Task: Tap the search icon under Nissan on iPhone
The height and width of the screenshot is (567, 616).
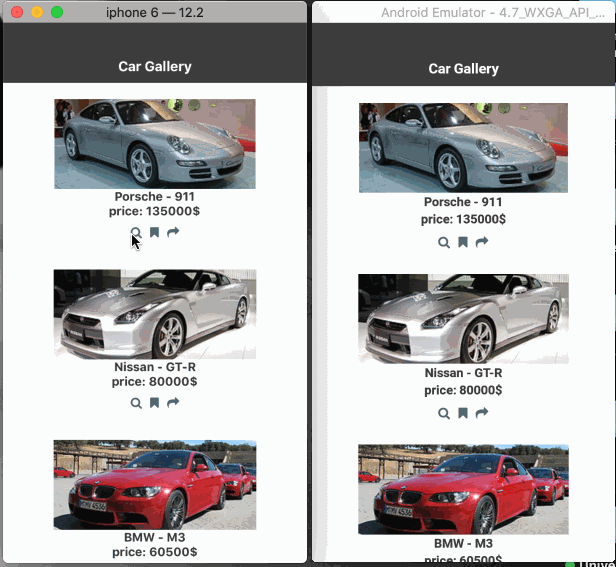Action: [x=136, y=403]
